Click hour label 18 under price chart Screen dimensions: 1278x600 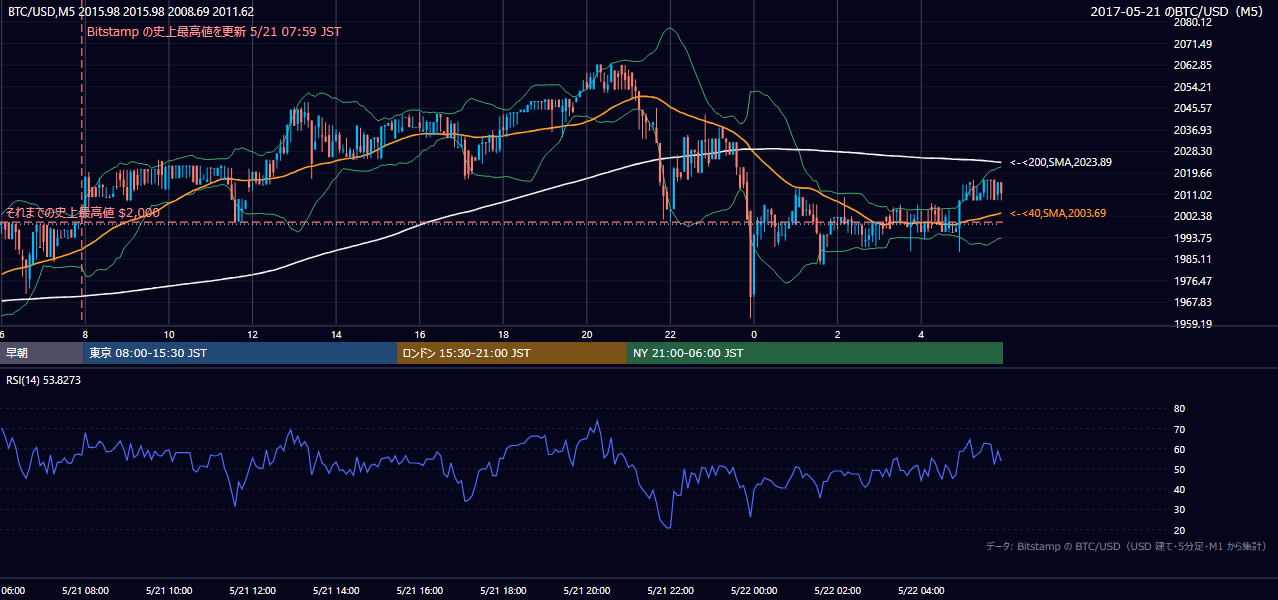504,335
